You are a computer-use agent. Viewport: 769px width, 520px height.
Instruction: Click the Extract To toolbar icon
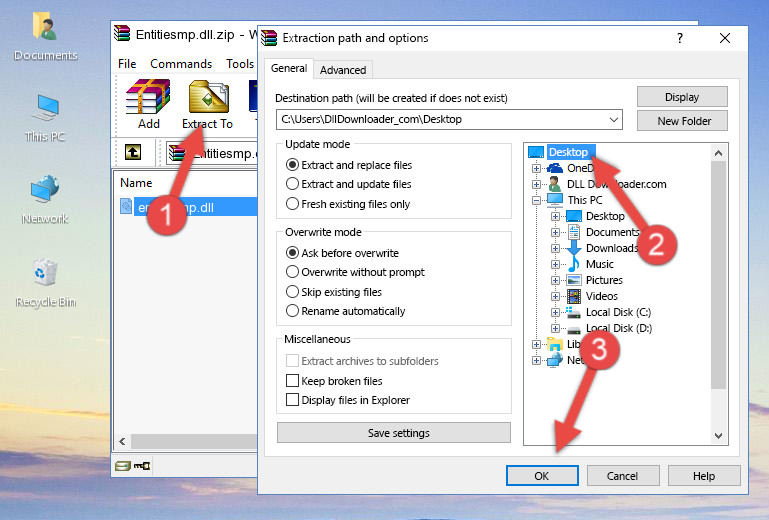click(207, 104)
